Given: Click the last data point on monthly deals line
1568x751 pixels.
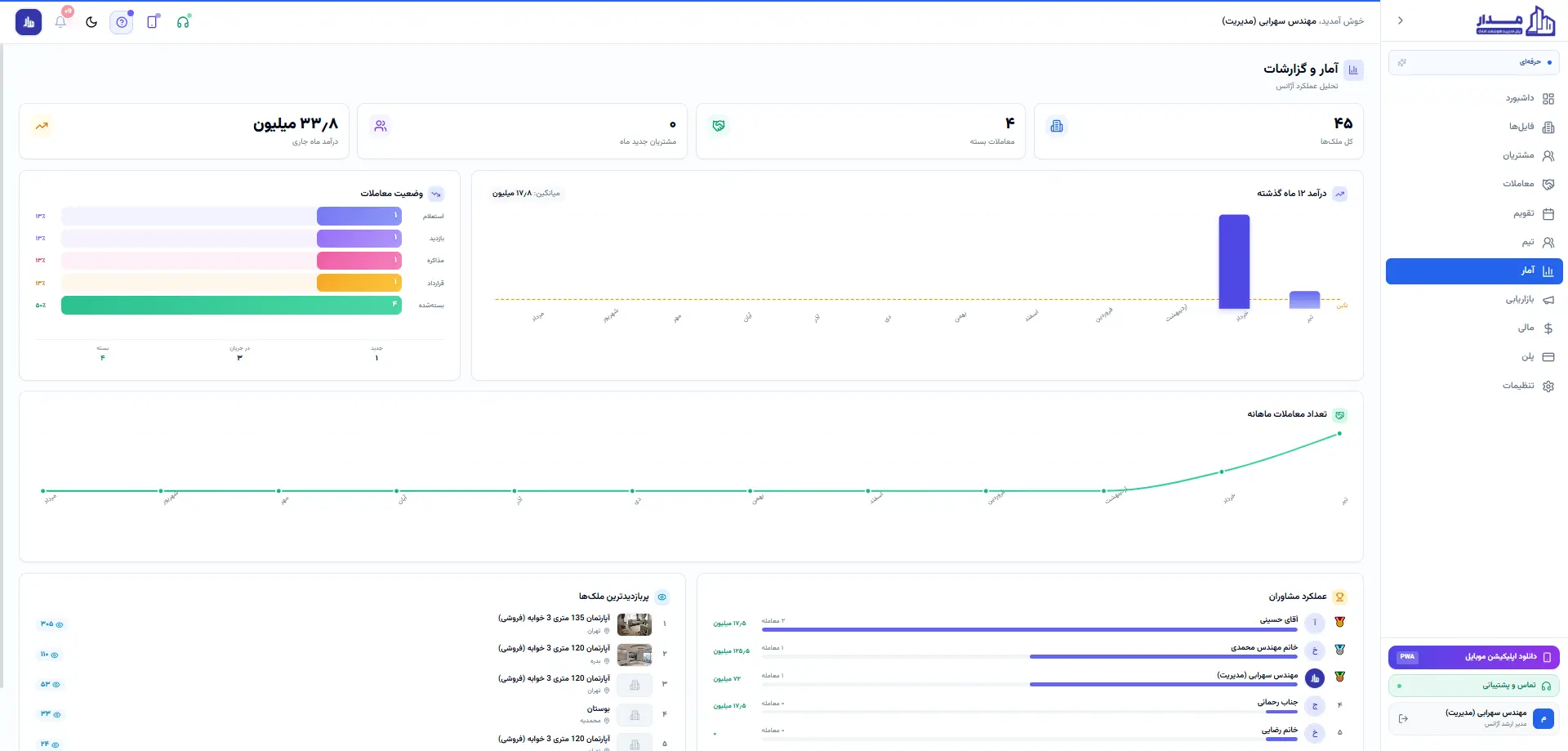Looking at the screenshot, I should [x=1339, y=434].
